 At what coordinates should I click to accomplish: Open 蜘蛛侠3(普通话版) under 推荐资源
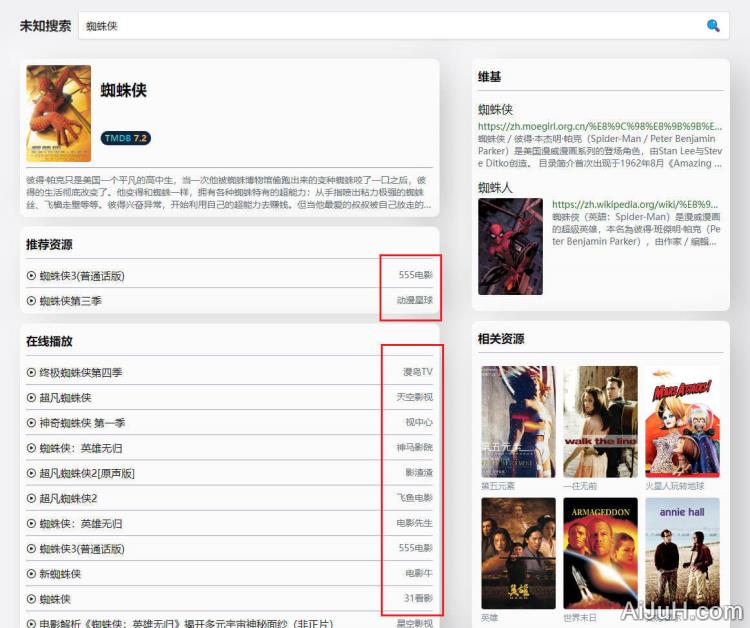tap(82, 275)
